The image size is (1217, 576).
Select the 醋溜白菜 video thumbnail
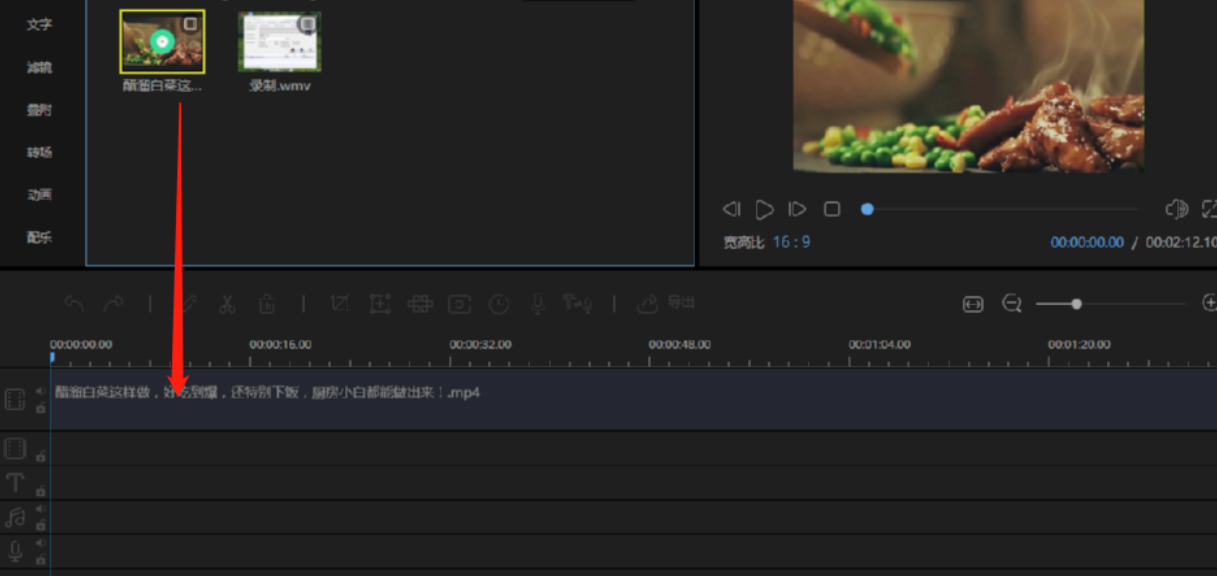tap(162, 42)
